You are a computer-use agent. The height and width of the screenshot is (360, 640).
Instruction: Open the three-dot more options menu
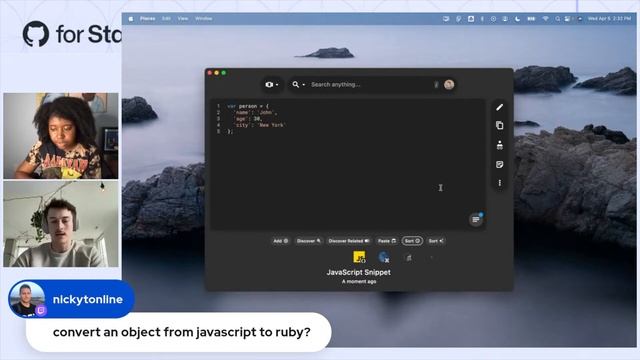[500, 183]
